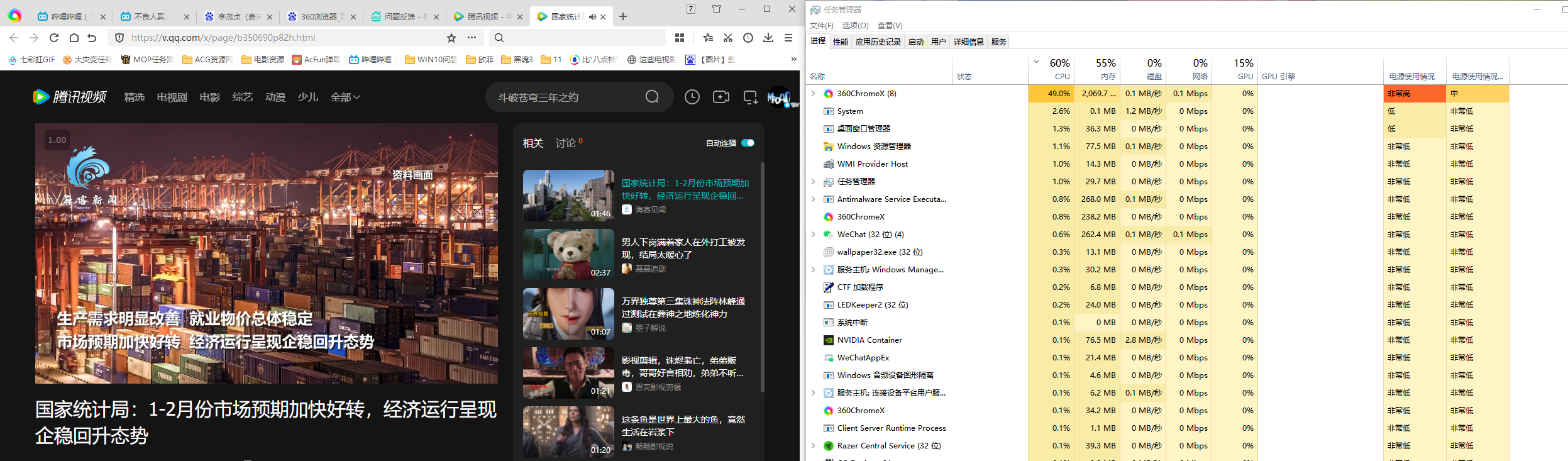The image size is (1568, 461).
Task: Open the 男人下岗瞒着家人 video thumbnail
Action: (568, 255)
